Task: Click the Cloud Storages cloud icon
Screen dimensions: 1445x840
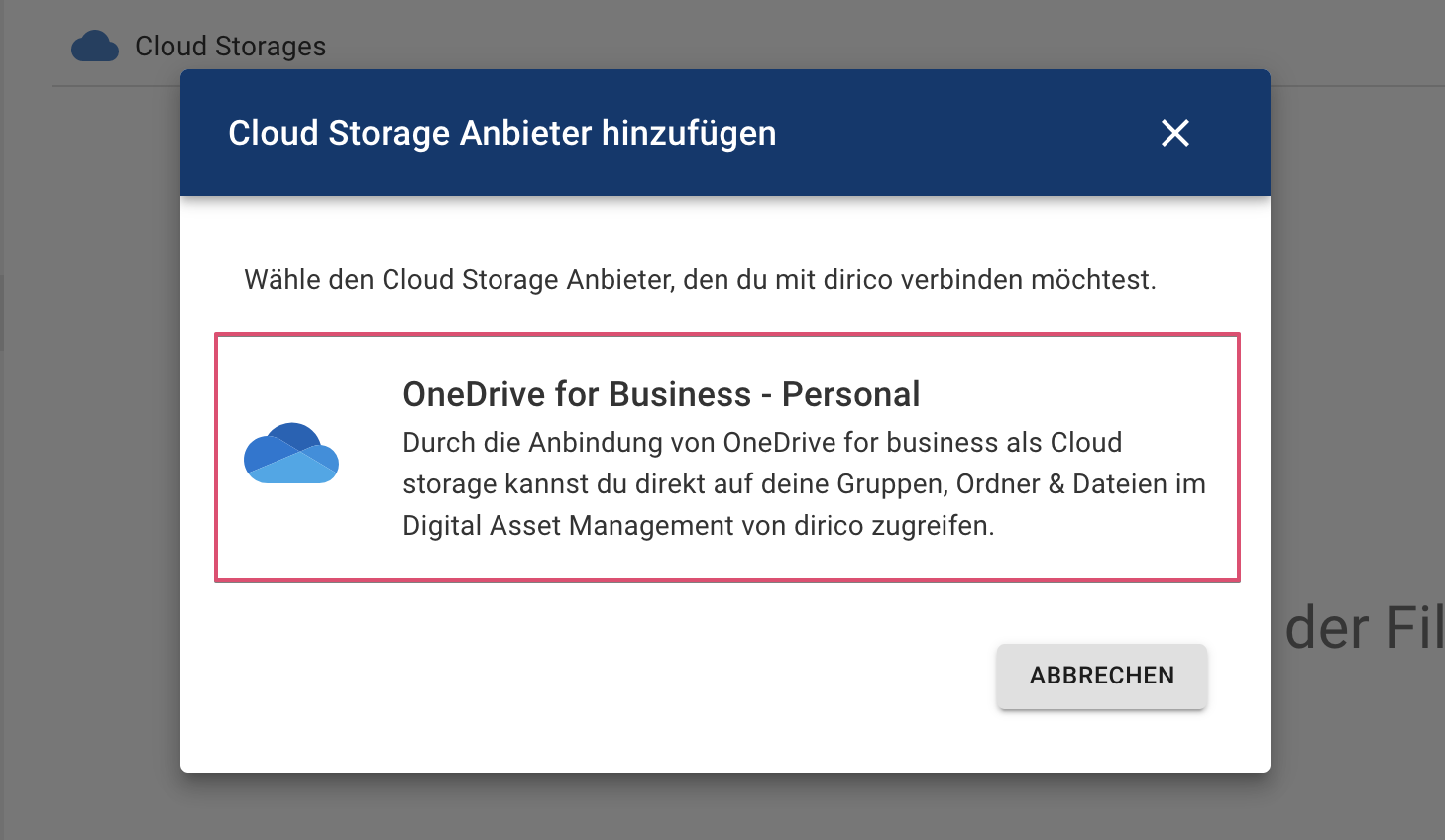Action: point(95,47)
